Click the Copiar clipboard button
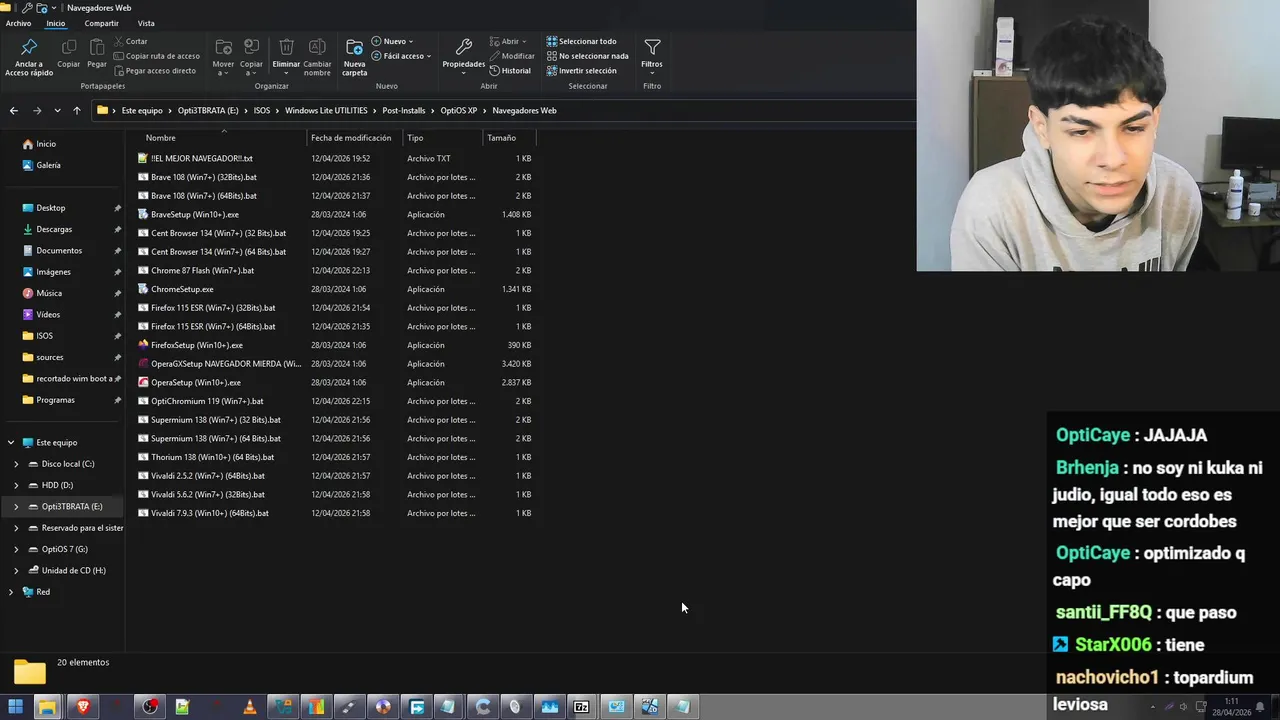Image resolution: width=1280 pixels, height=720 pixels. (x=68, y=54)
